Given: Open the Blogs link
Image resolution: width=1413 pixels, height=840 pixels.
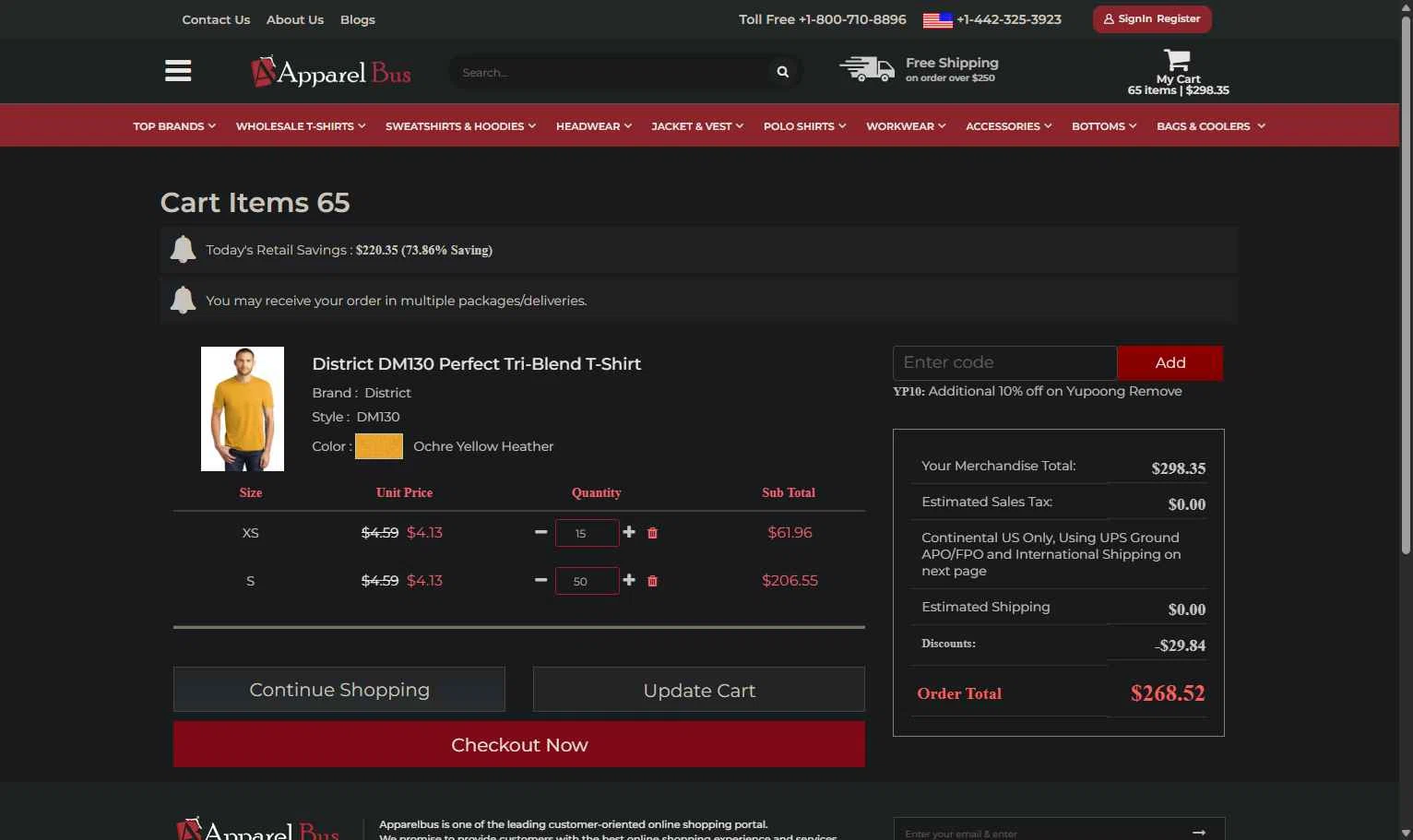Looking at the screenshot, I should (x=358, y=19).
